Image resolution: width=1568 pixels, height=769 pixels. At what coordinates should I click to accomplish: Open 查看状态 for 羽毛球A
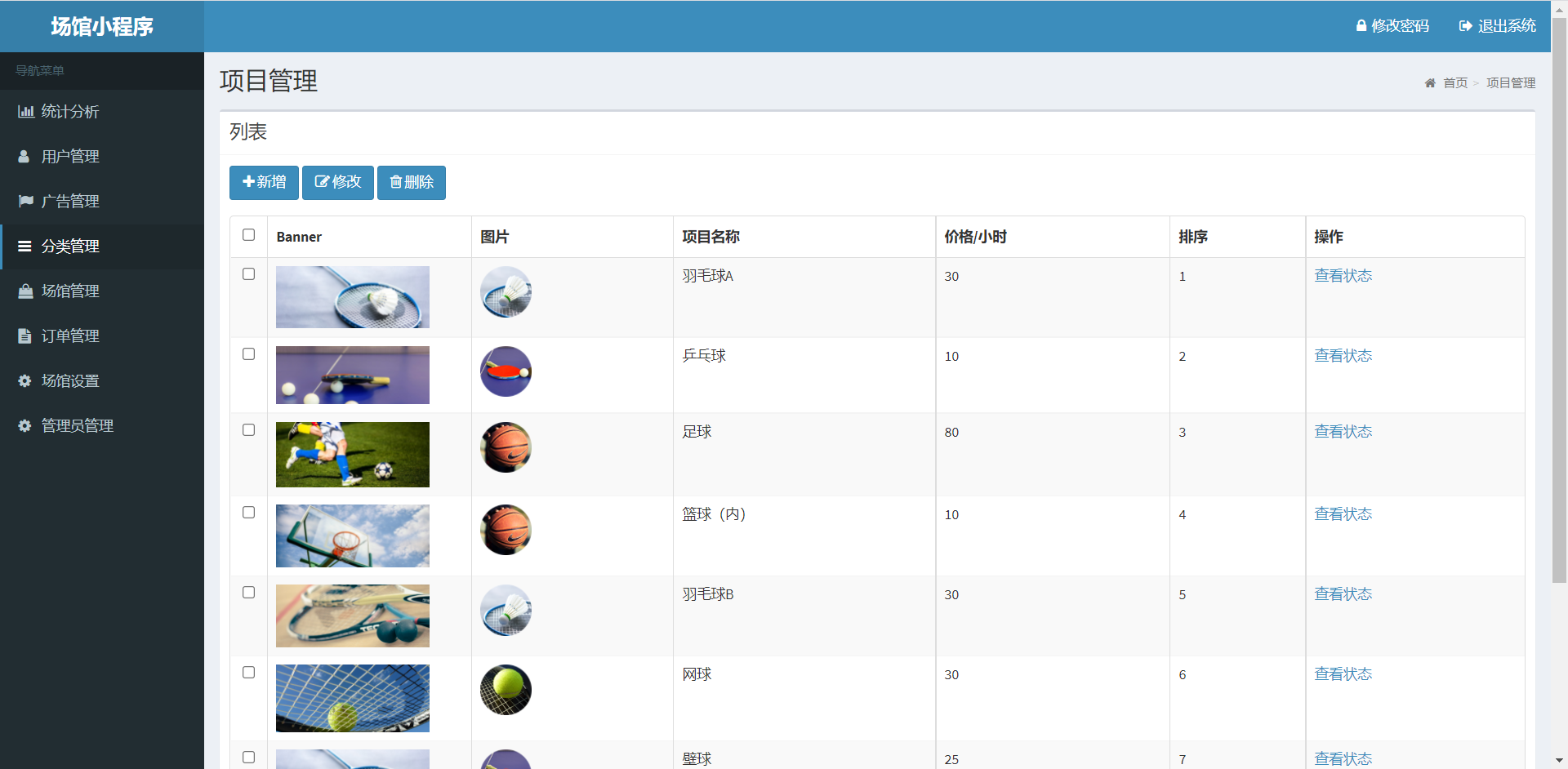pyautogui.click(x=1343, y=276)
